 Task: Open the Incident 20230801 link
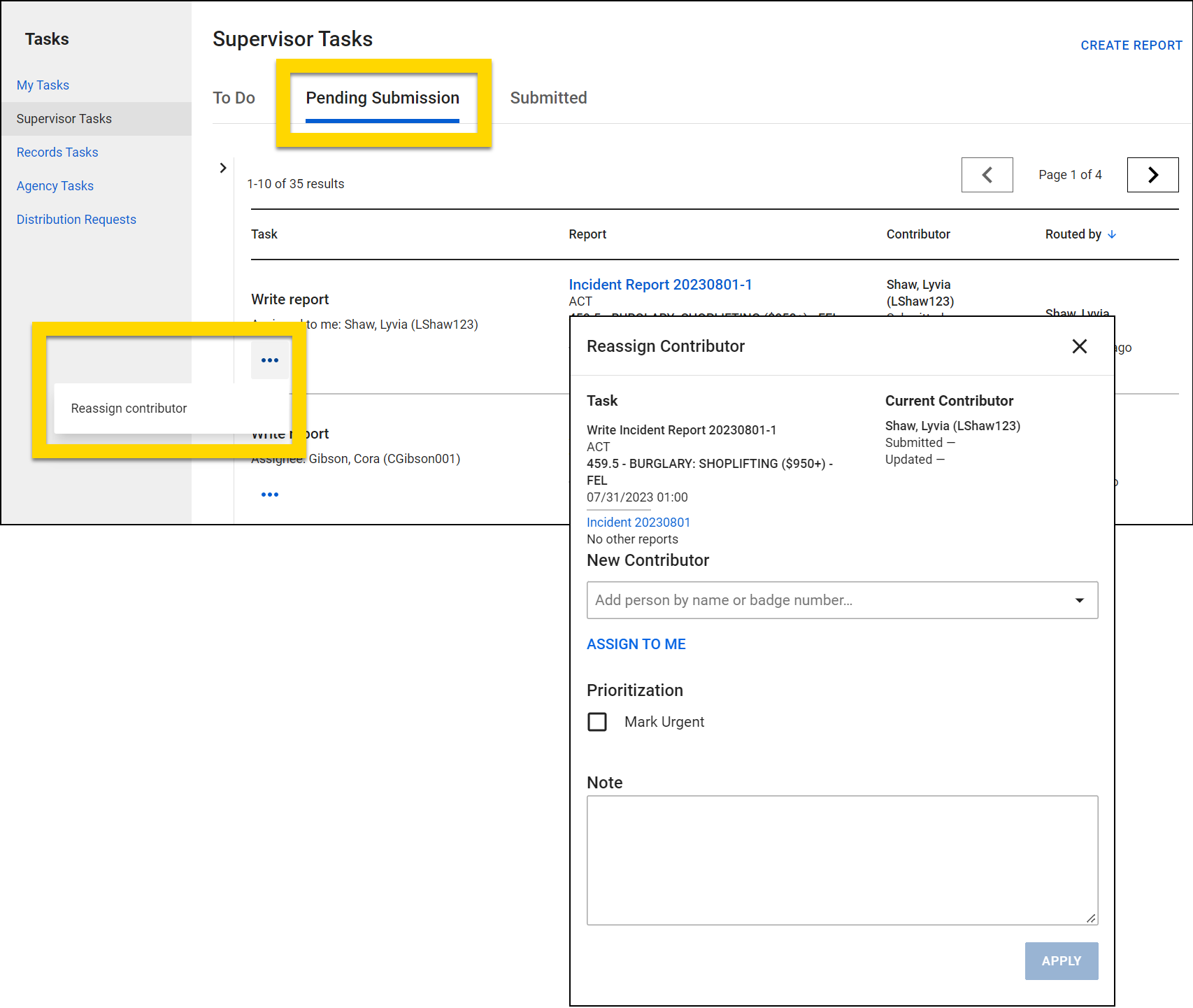[638, 522]
